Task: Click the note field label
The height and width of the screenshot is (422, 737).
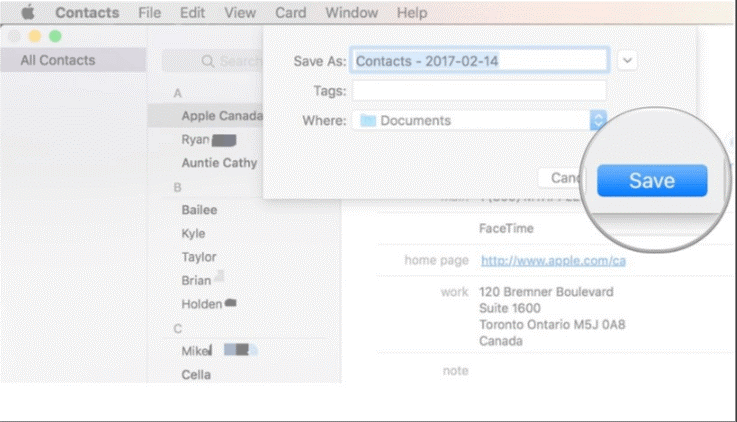Action: point(455,371)
